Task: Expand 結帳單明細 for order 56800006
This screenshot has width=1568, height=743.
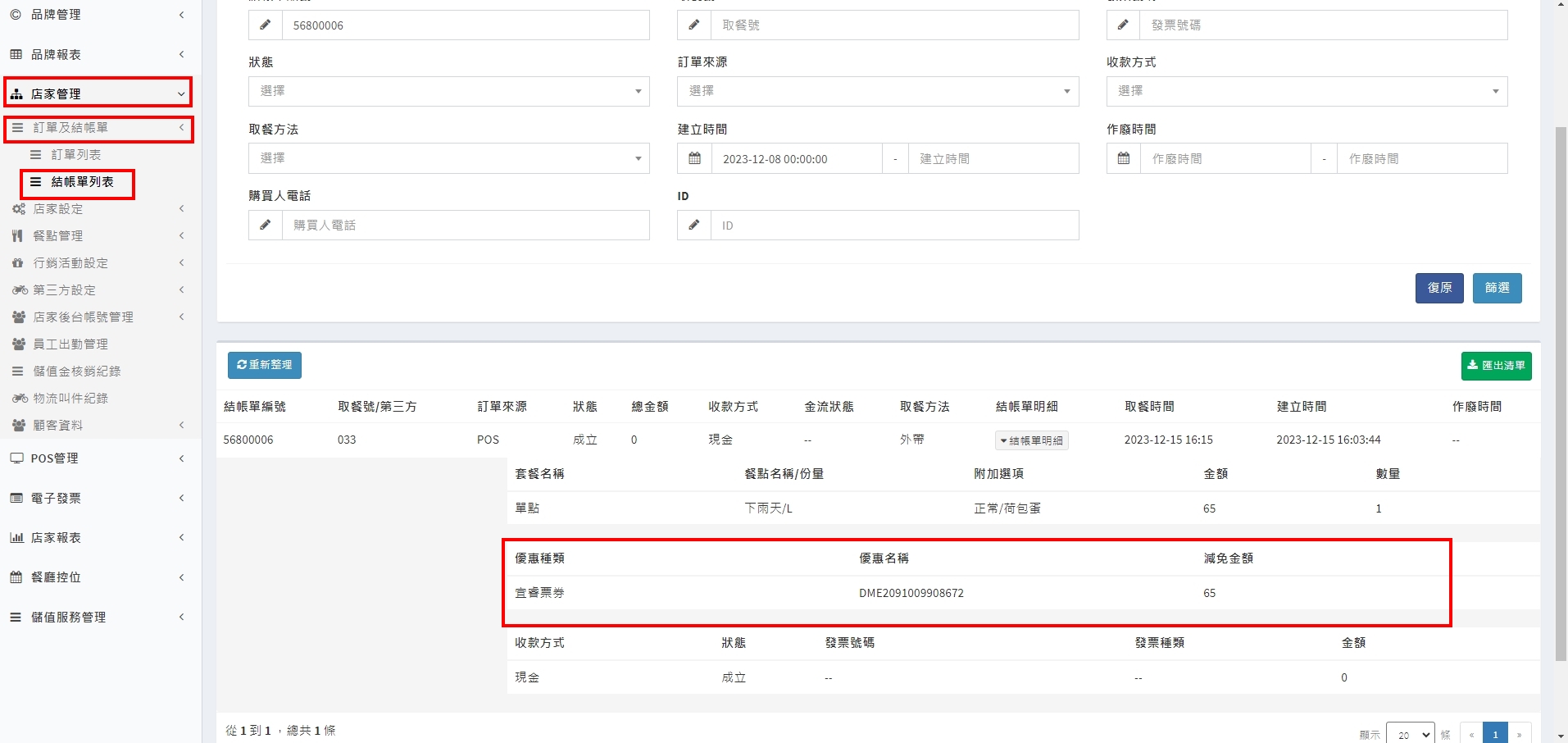Action: click(1031, 440)
